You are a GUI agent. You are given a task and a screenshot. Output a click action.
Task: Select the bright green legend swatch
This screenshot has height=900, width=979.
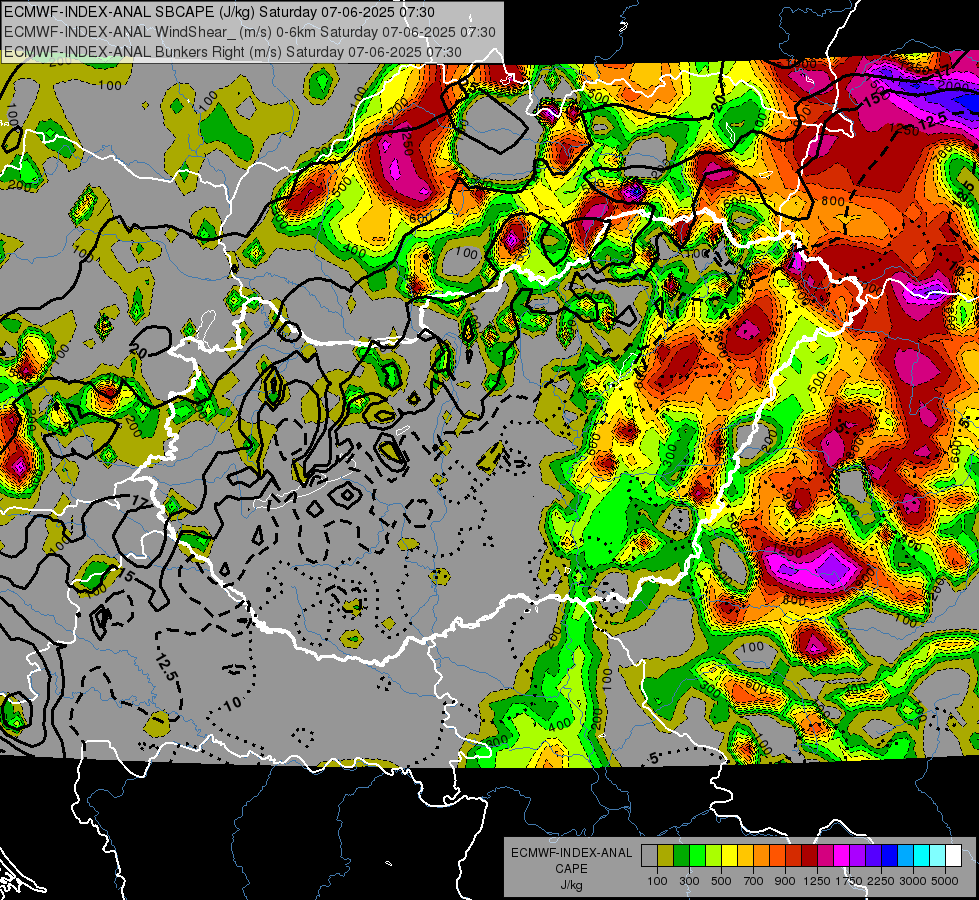point(697,856)
